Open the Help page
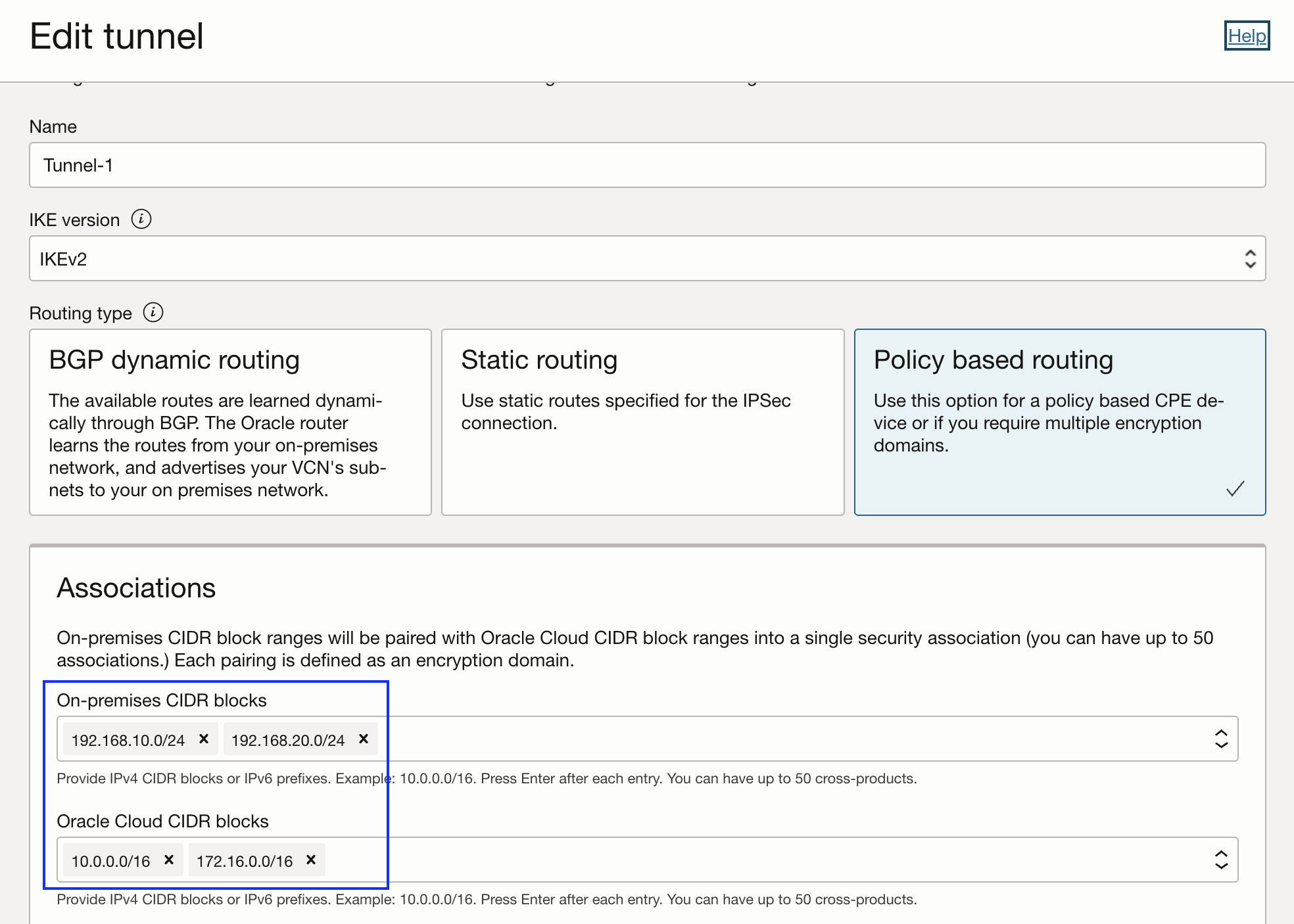This screenshot has width=1294, height=924. tap(1247, 36)
